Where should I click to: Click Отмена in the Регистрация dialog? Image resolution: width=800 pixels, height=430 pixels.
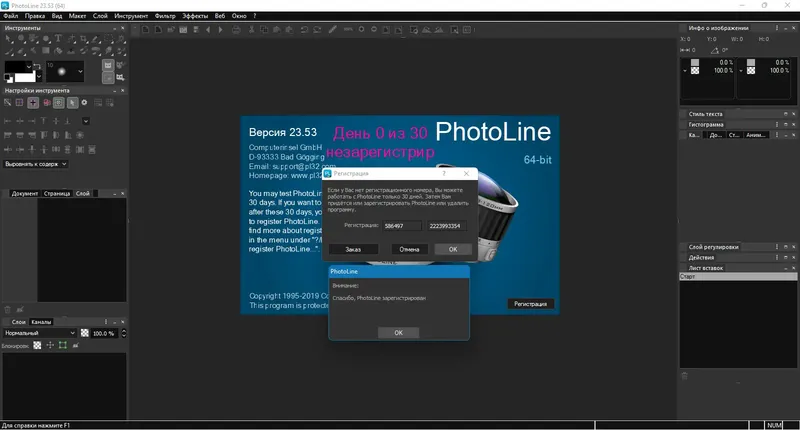409,249
